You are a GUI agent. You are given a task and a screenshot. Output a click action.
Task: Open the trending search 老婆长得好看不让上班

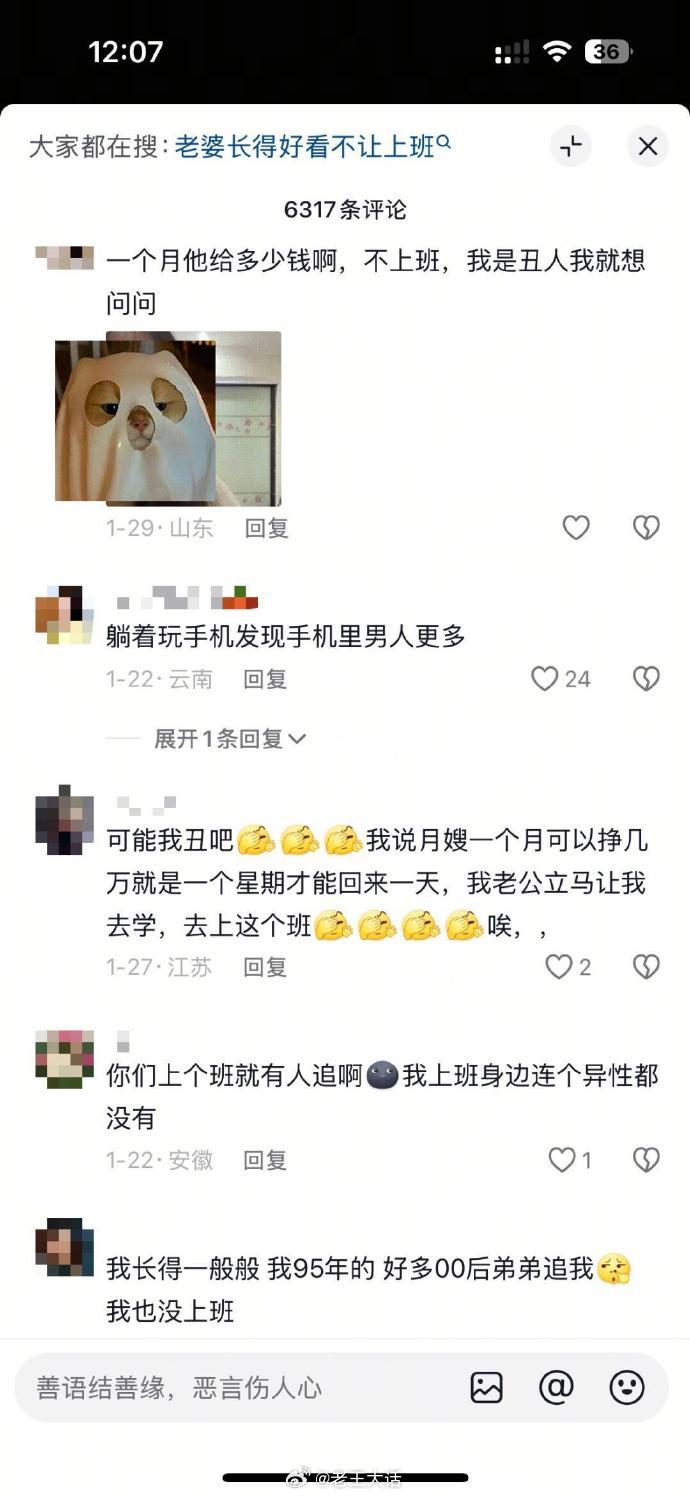pyautogui.click(x=313, y=147)
